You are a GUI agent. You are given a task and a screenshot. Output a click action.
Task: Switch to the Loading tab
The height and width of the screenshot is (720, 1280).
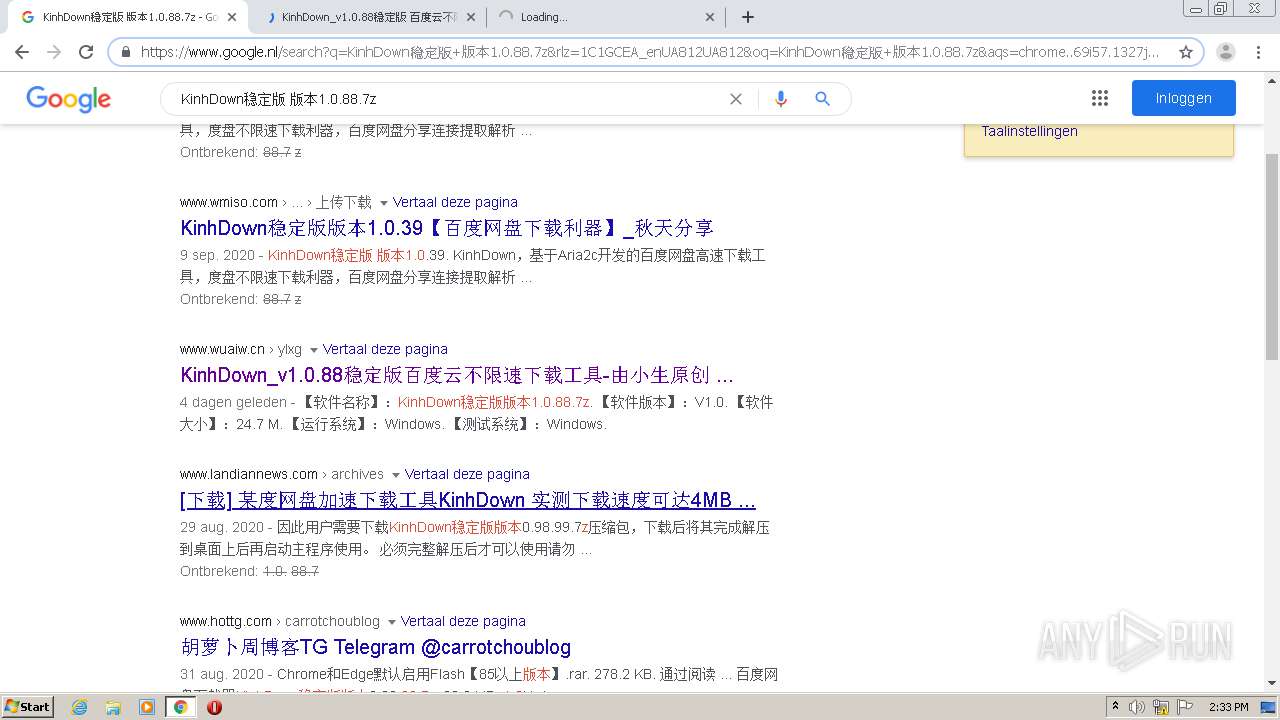[x=605, y=17]
